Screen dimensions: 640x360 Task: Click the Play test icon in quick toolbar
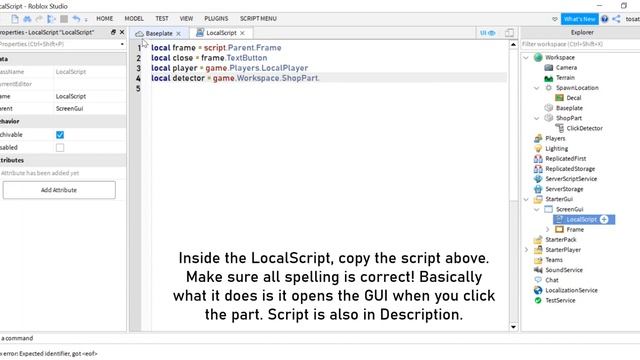pyautogui.click(x=51, y=19)
